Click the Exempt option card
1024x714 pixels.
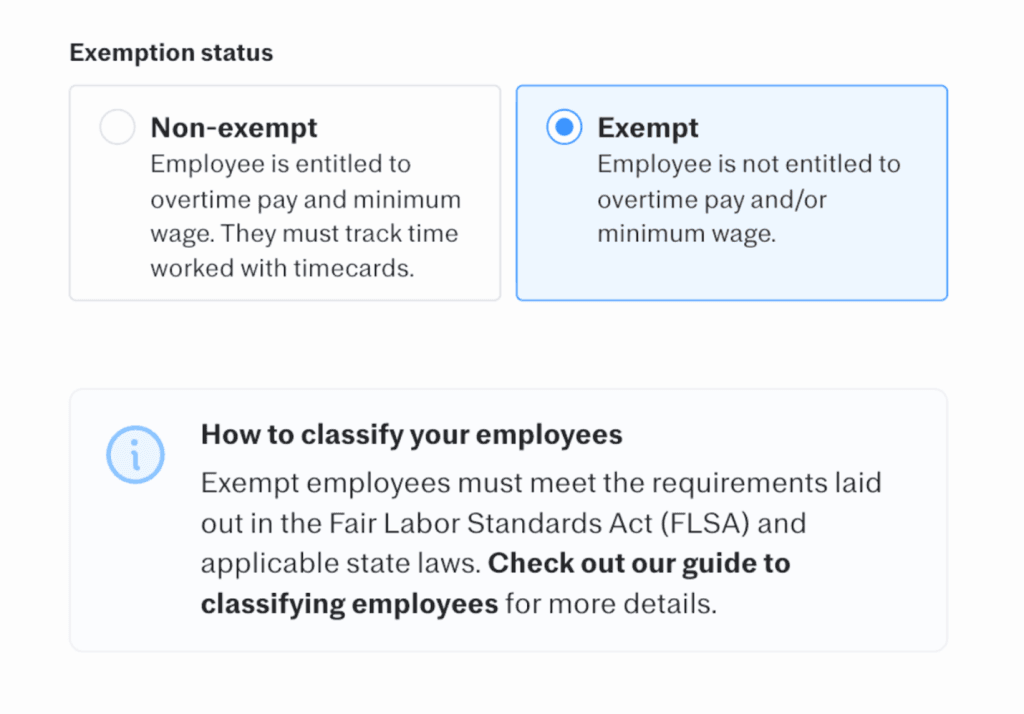click(731, 193)
